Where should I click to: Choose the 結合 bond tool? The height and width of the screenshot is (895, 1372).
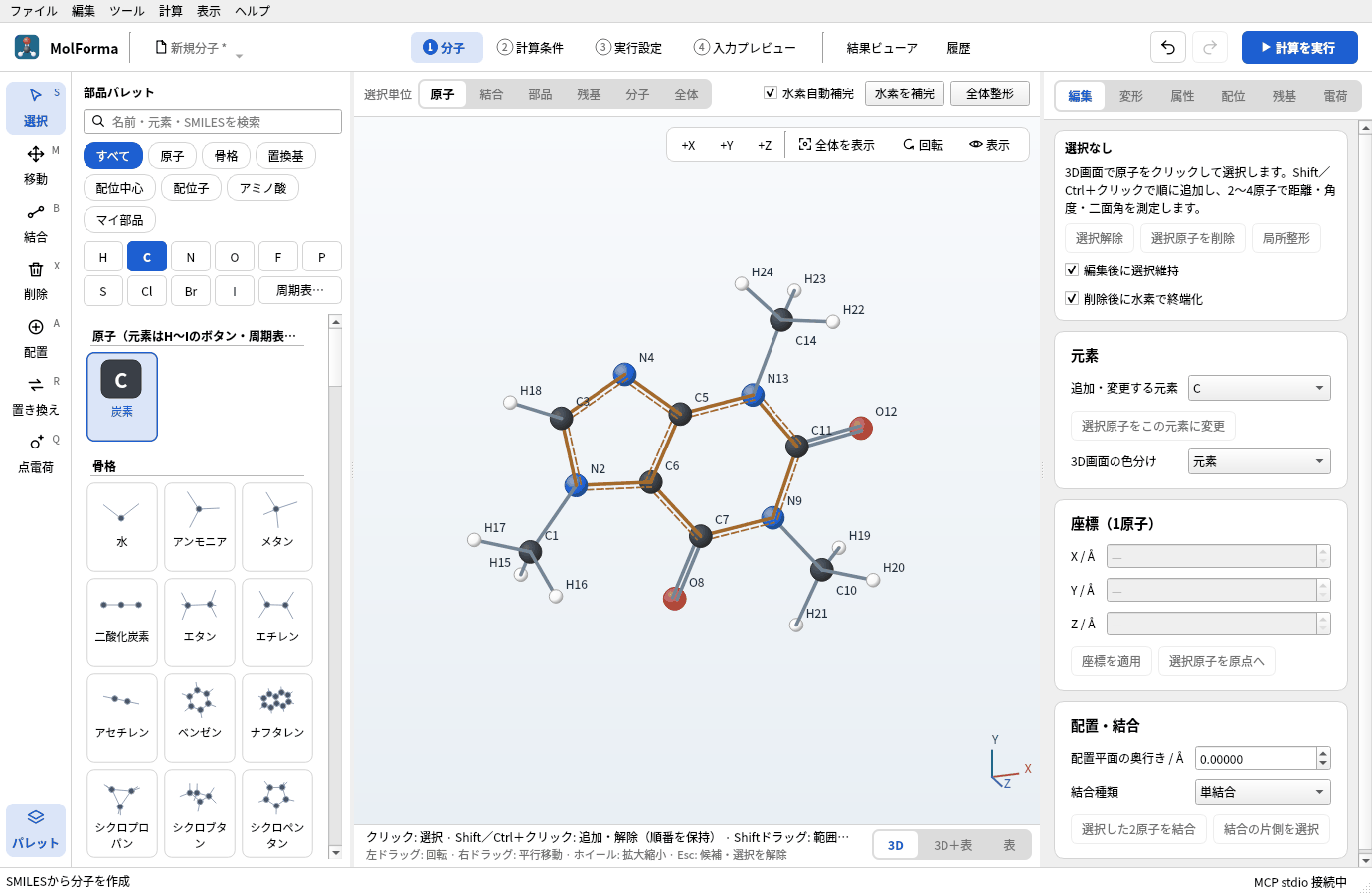coord(36,223)
